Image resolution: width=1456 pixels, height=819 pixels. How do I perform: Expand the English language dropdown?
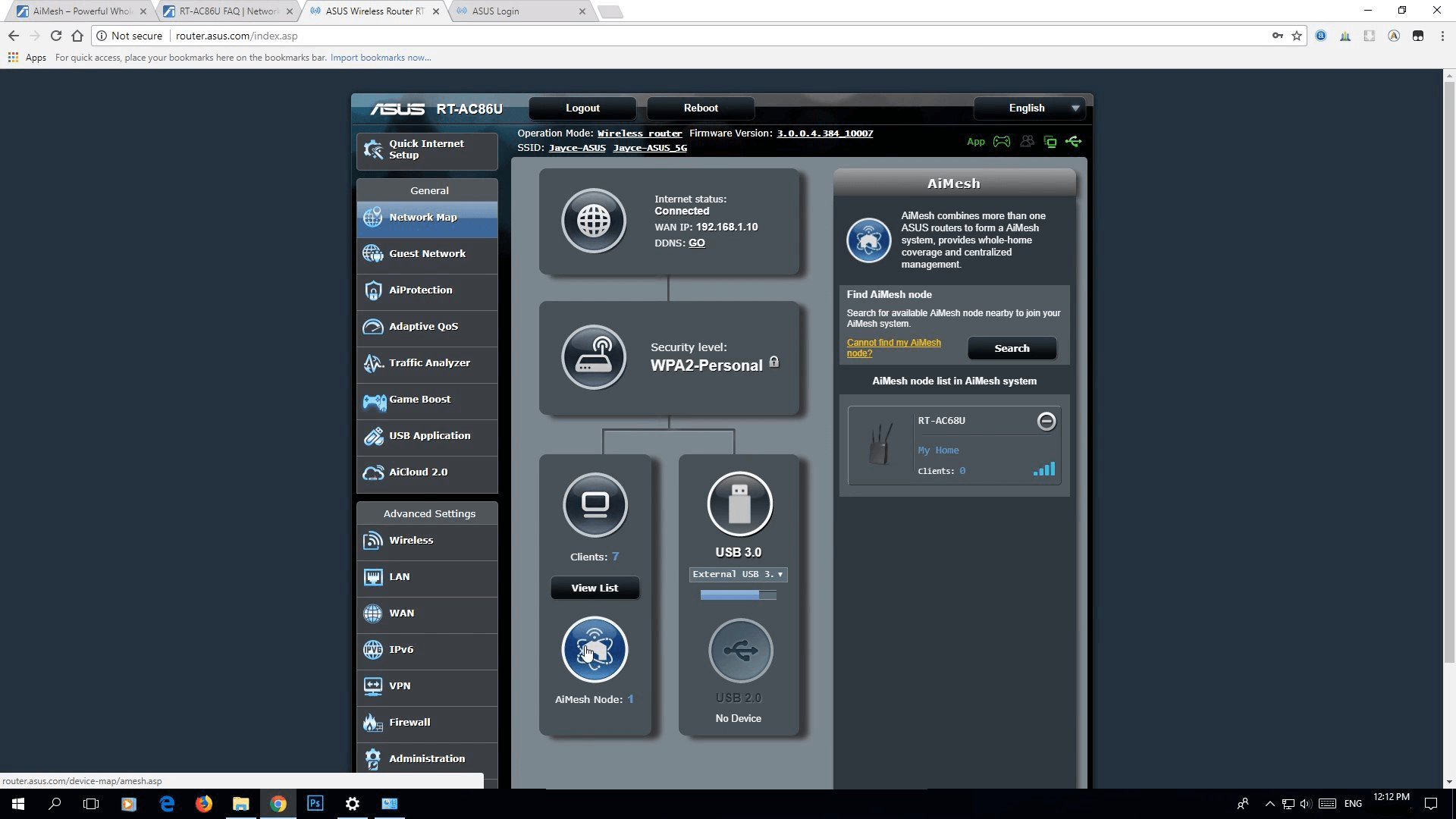1029,108
